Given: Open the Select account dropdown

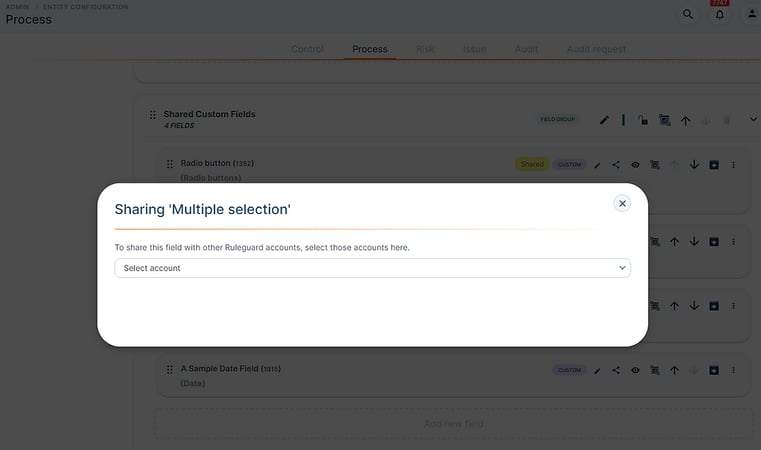Looking at the screenshot, I should 372,268.
